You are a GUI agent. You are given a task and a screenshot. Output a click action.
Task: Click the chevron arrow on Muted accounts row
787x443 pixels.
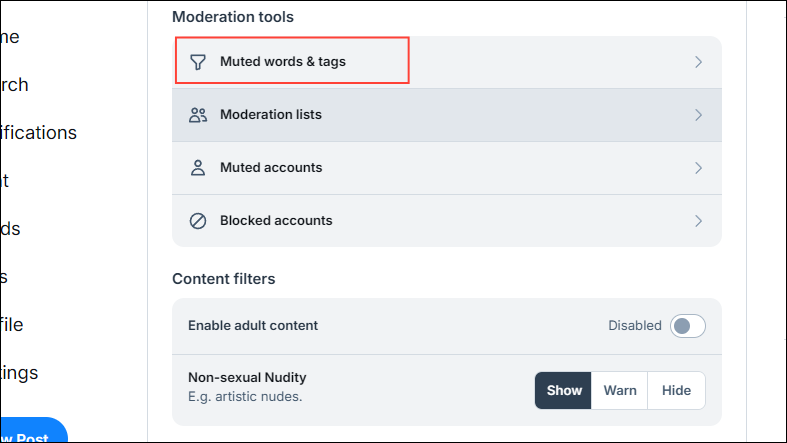point(698,168)
